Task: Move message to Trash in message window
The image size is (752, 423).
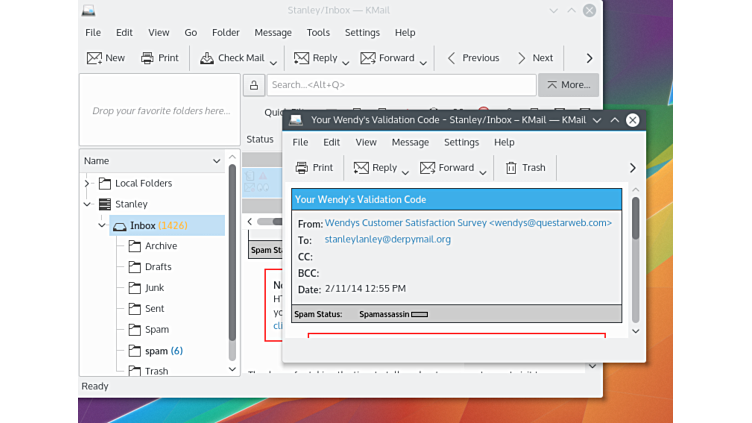Action: coord(525,168)
